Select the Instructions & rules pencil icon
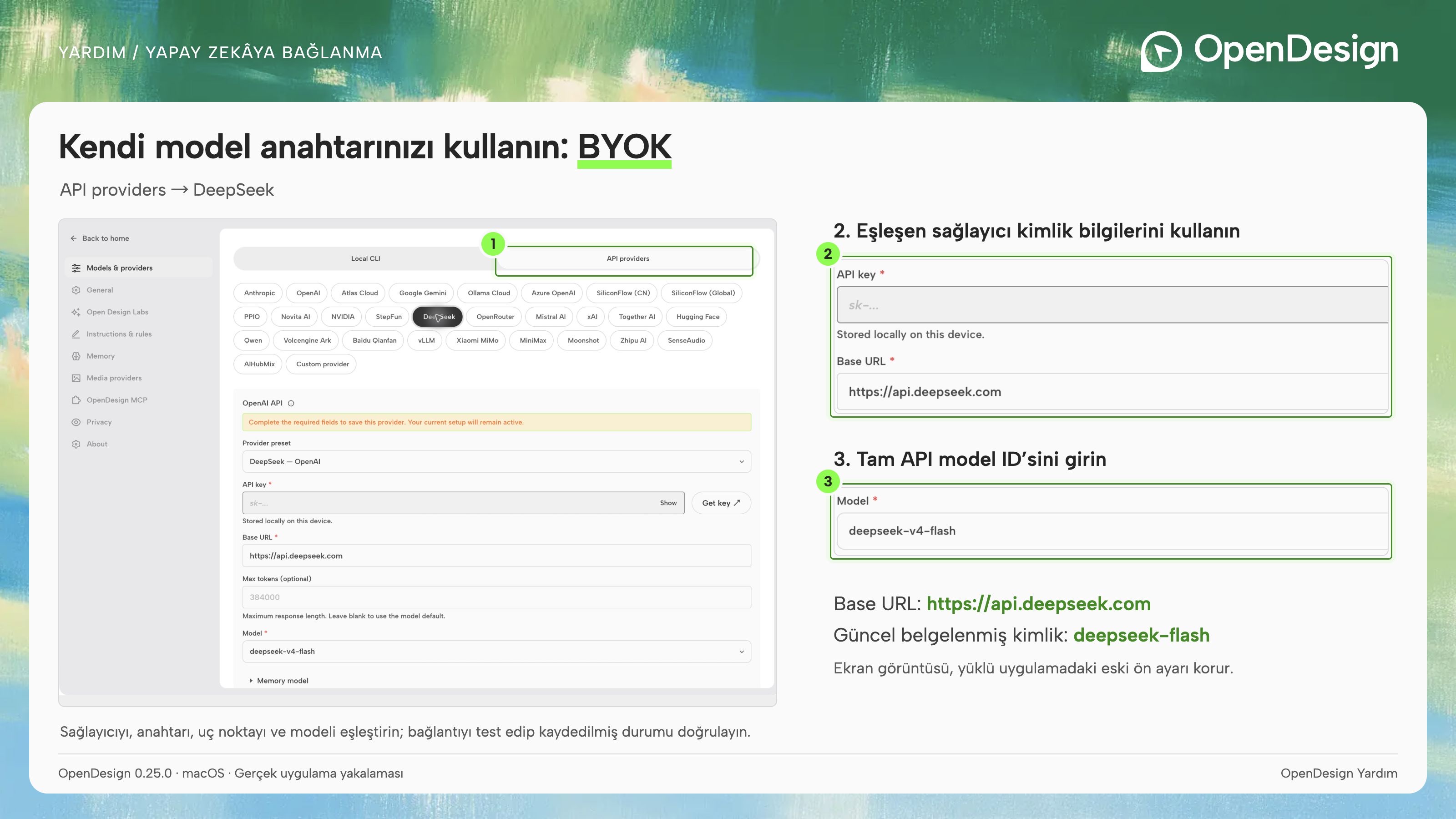Image resolution: width=1456 pixels, height=819 pixels. click(76, 334)
